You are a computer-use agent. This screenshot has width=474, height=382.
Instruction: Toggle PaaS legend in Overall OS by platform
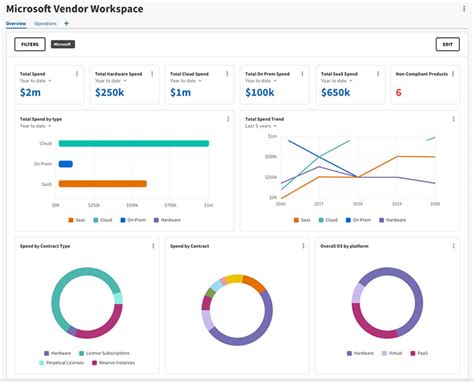point(419,353)
